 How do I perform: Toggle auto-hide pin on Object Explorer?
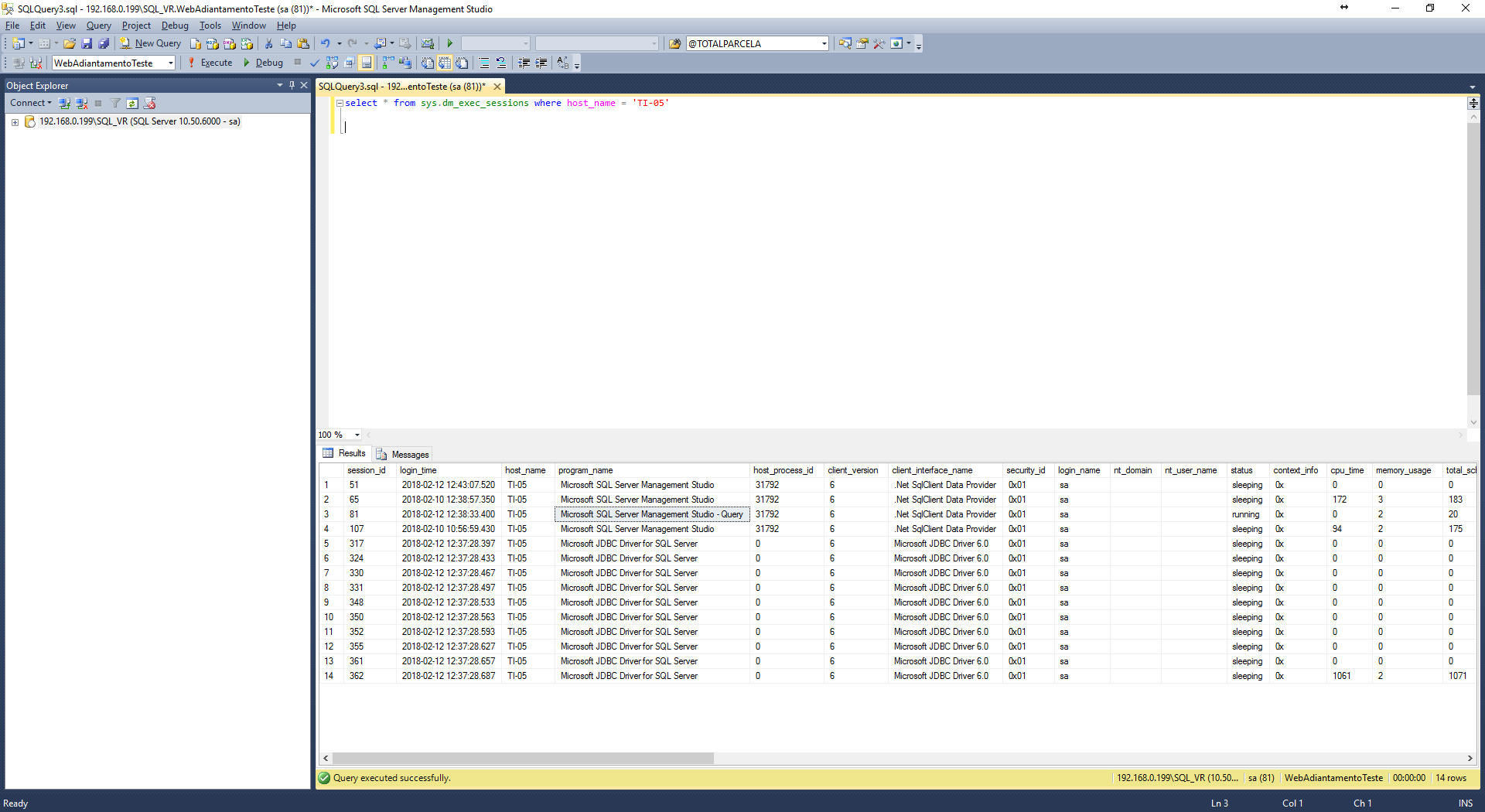(292, 85)
